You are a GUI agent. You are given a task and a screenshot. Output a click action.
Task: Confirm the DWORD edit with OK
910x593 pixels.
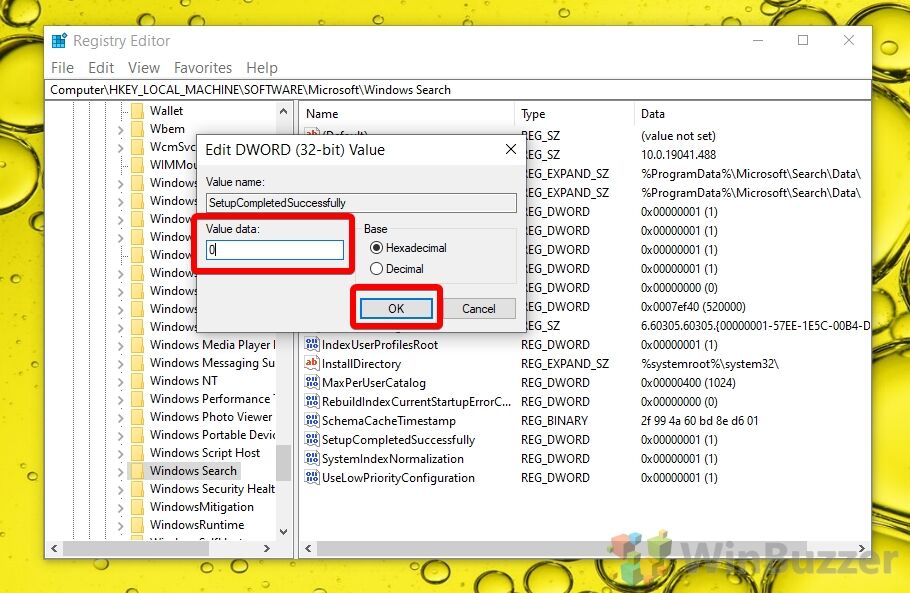[396, 309]
